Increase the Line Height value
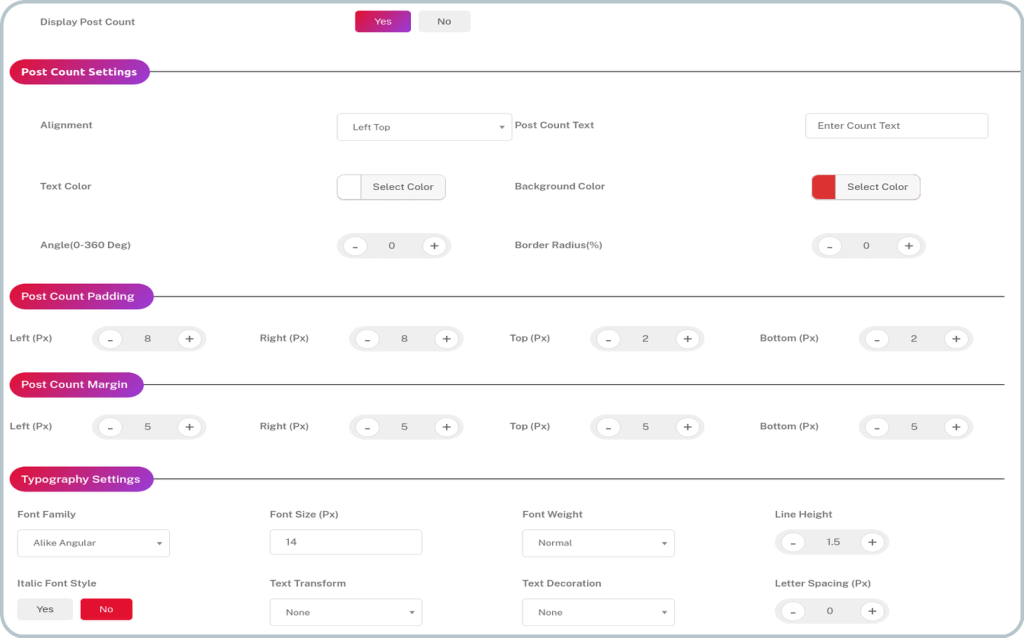1024x638 pixels. point(872,543)
